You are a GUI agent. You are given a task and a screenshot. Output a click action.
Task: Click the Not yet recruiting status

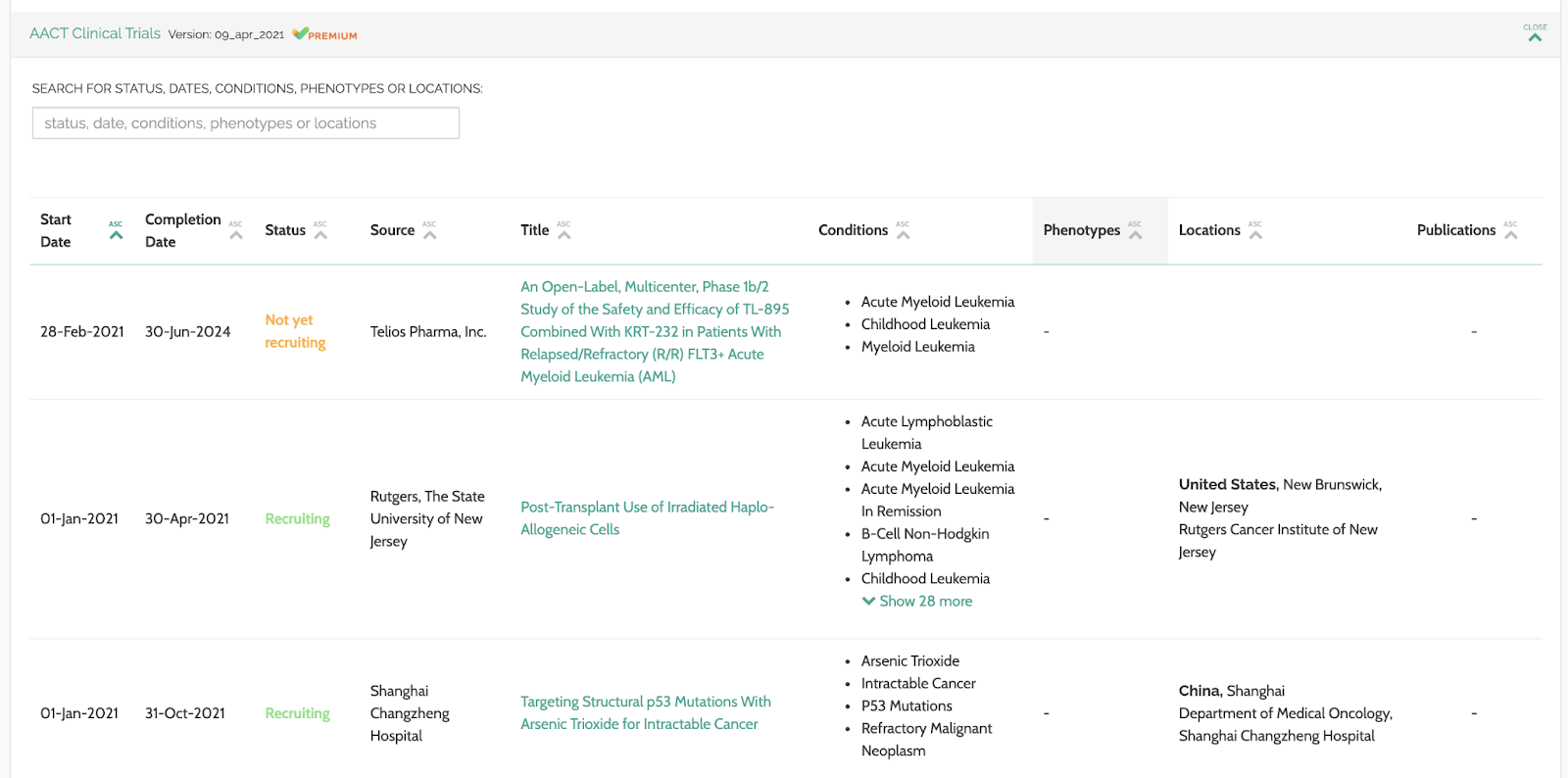[295, 331]
